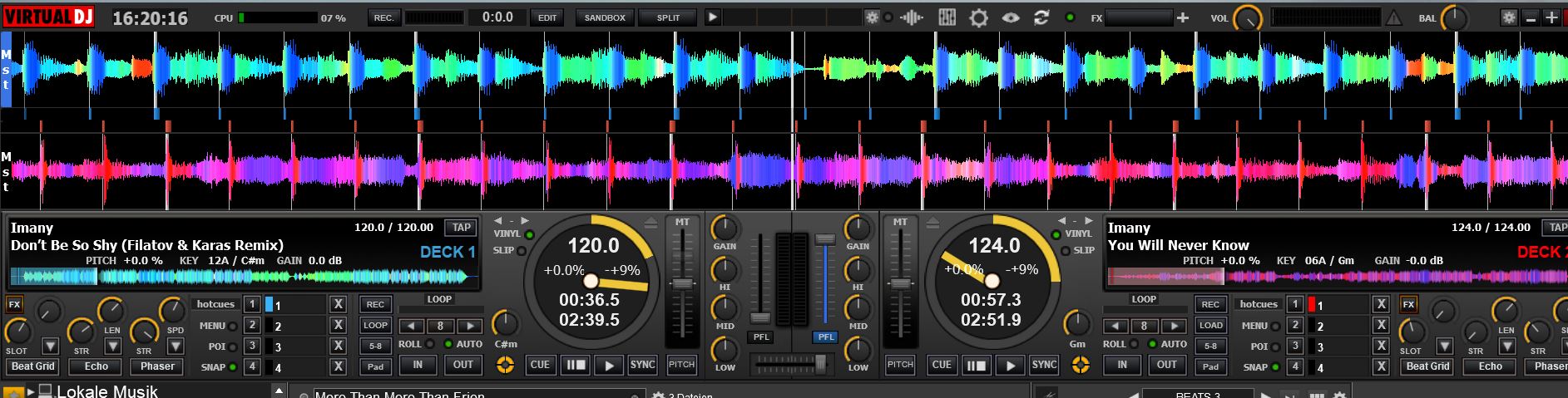Click the small gear icon next to the REC timer
The image size is (1568, 398).
pos(871,17)
